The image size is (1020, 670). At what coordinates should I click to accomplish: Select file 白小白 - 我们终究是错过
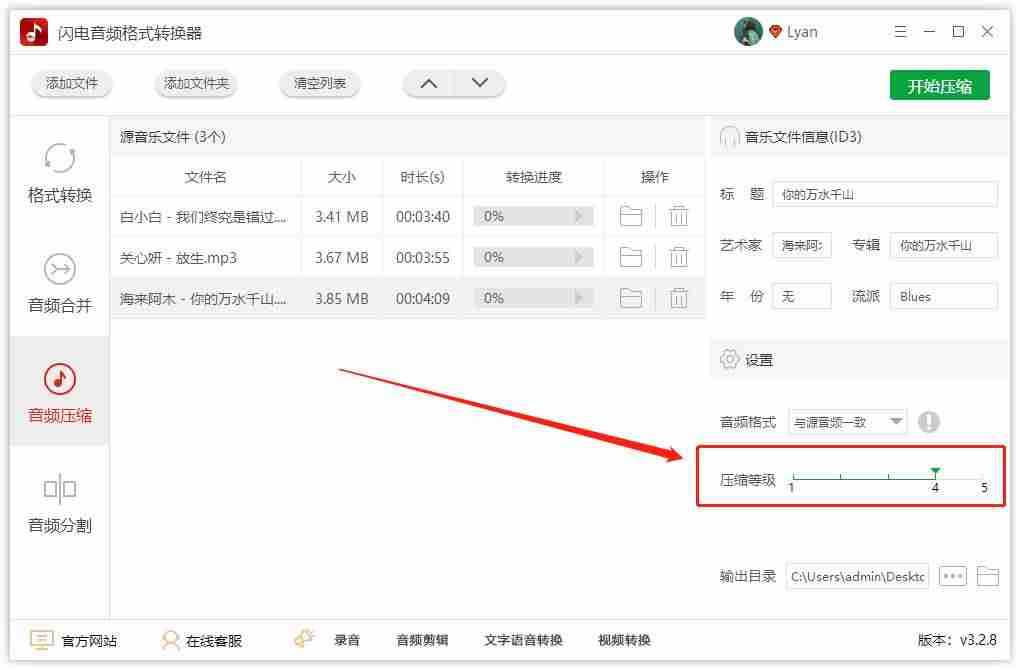pos(202,217)
